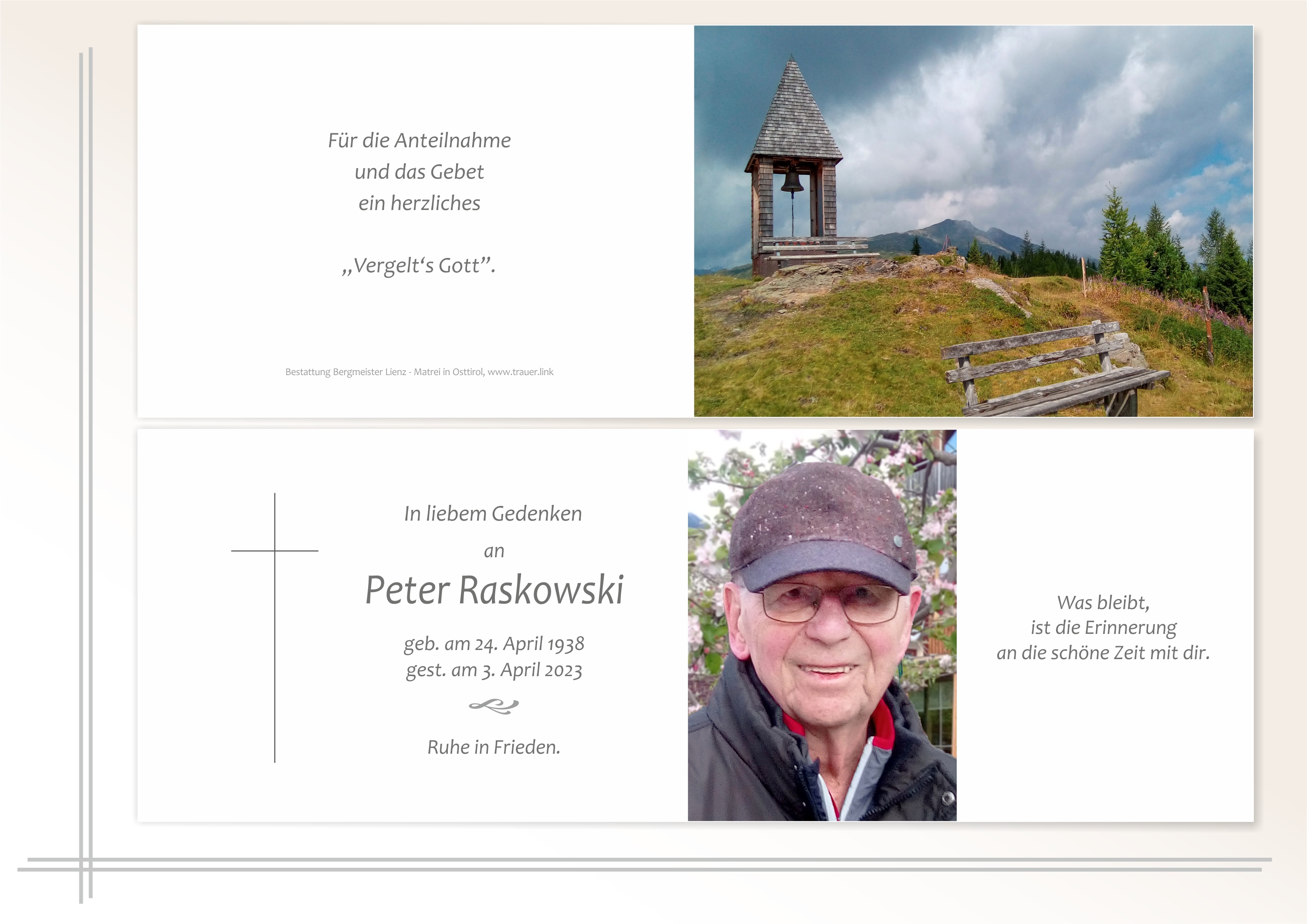Click the mountain bell tower photo
The image size is (1307, 924).
[973, 221]
